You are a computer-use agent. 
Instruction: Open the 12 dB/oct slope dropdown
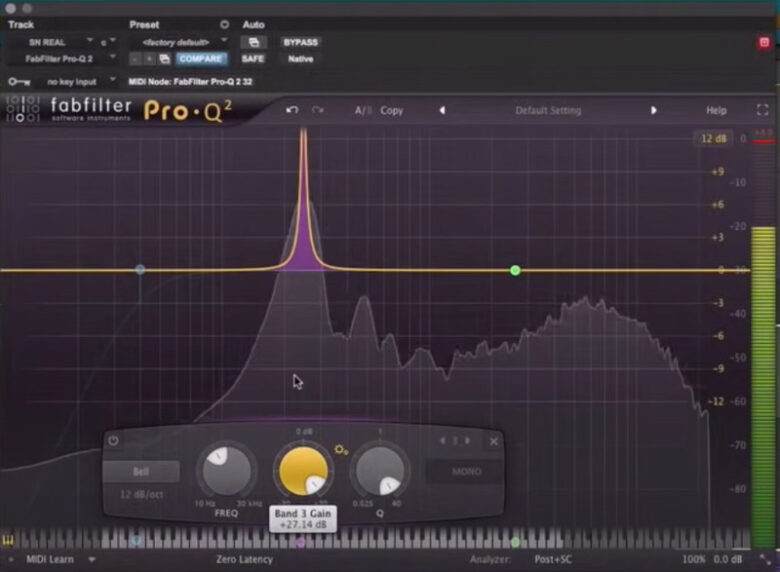141,495
